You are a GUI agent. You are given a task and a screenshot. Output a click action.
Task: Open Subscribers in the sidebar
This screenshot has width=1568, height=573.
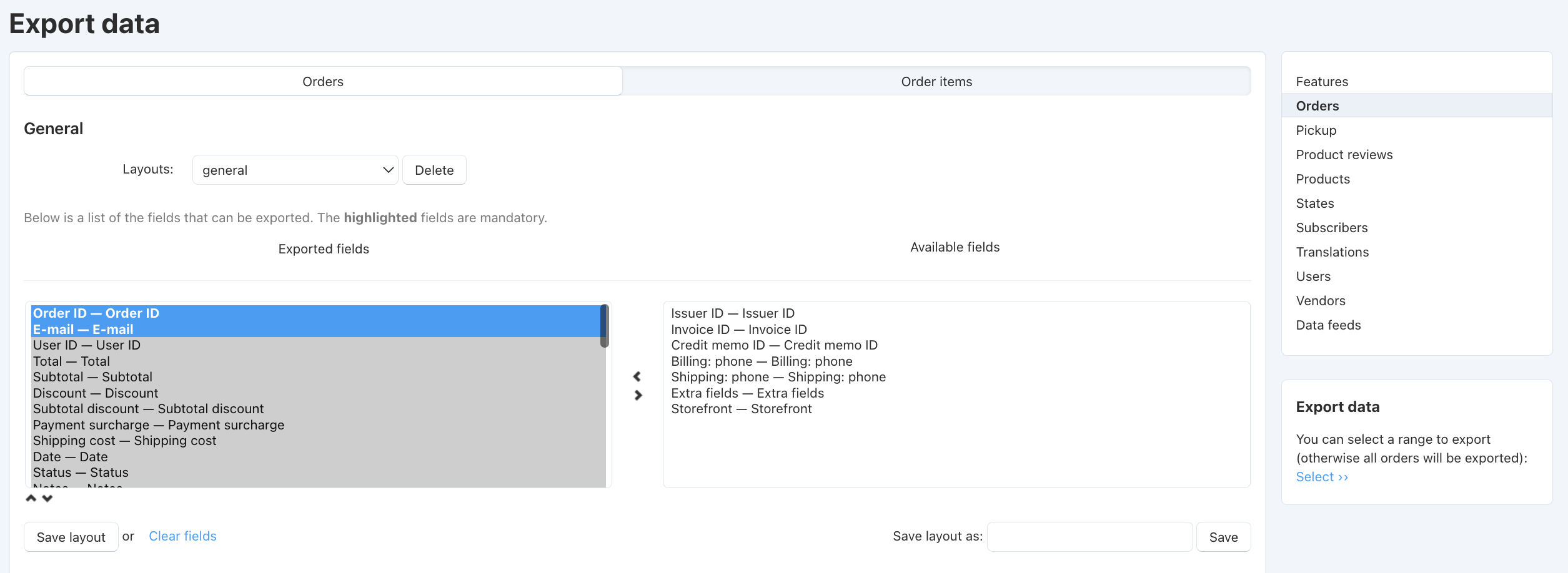pyautogui.click(x=1332, y=228)
